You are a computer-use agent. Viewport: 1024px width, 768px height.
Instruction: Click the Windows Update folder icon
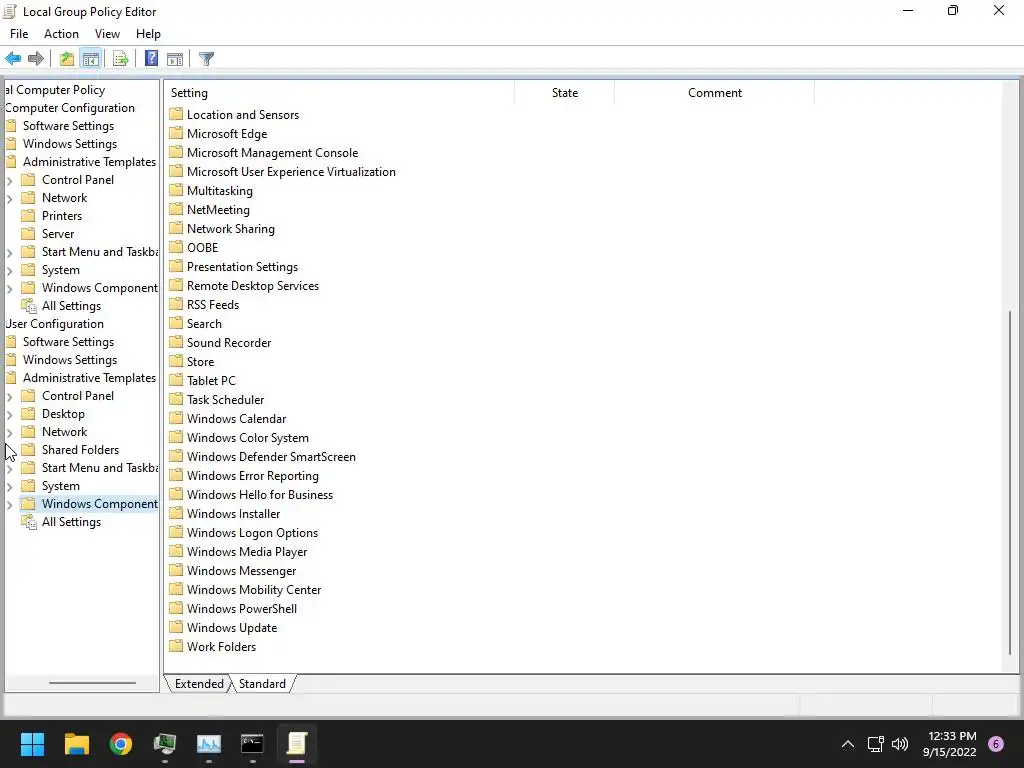[176, 627]
